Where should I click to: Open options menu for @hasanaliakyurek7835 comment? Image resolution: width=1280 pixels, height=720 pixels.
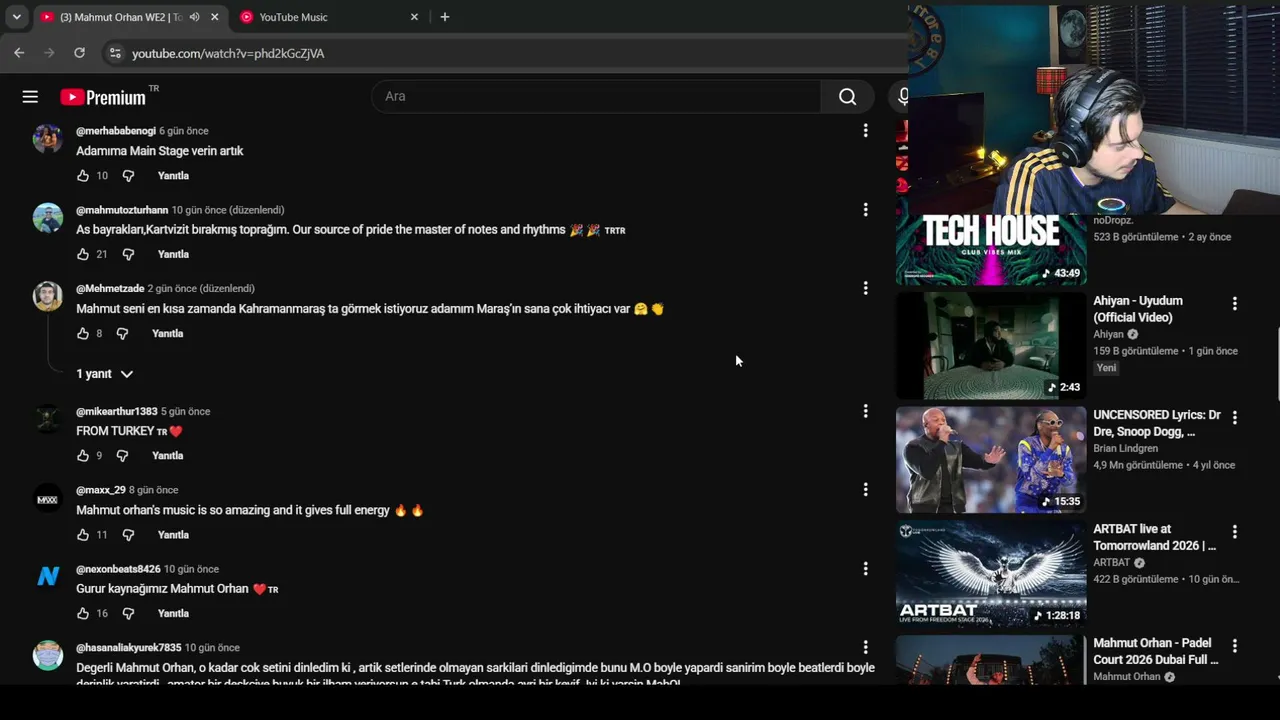865,647
